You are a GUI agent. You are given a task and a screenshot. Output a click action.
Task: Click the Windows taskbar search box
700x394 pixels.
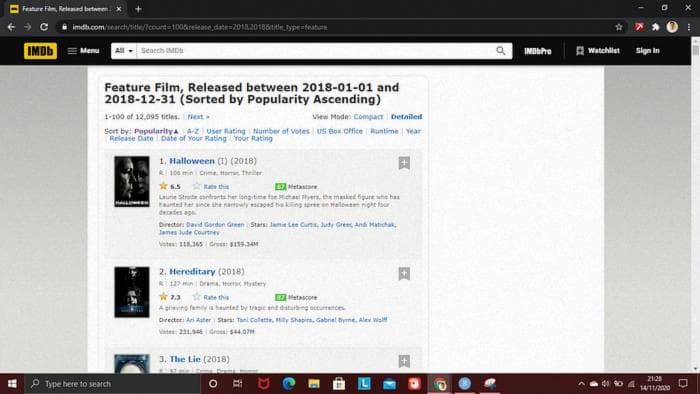click(x=112, y=384)
